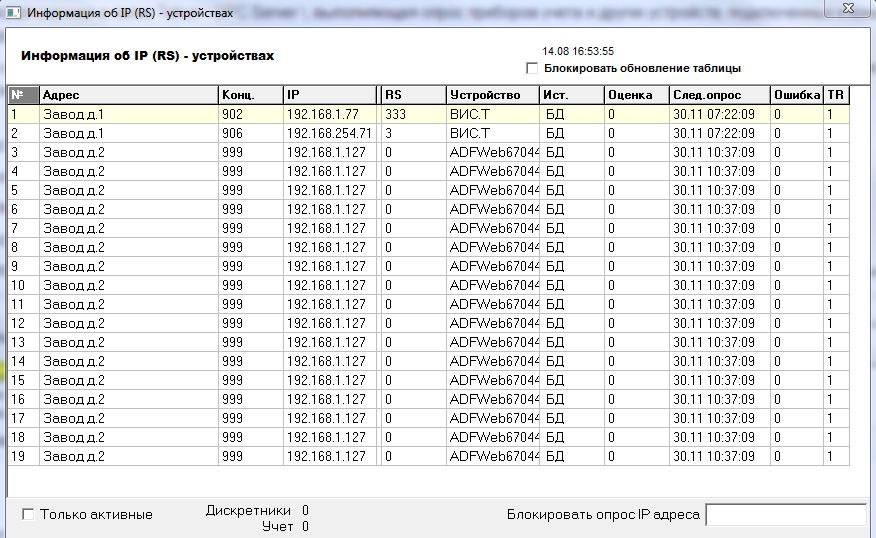Click the TR column header

836,95
